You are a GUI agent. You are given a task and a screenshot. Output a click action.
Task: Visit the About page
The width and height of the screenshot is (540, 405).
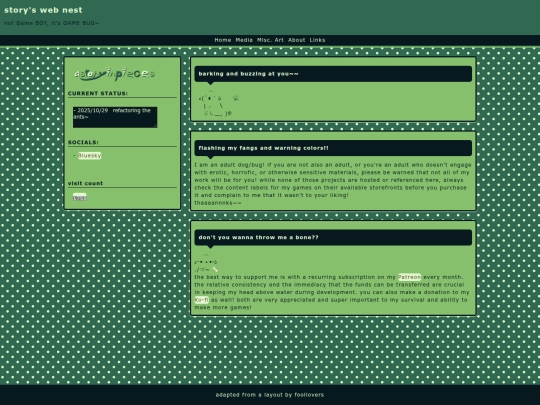click(x=296, y=40)
